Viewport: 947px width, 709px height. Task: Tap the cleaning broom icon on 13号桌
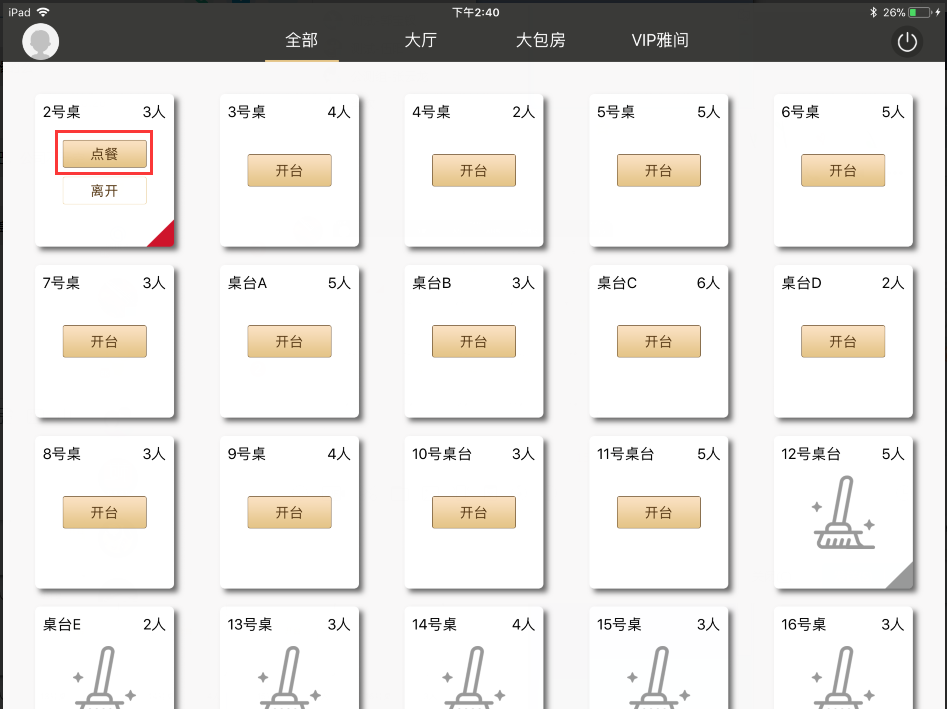(289, 678)
